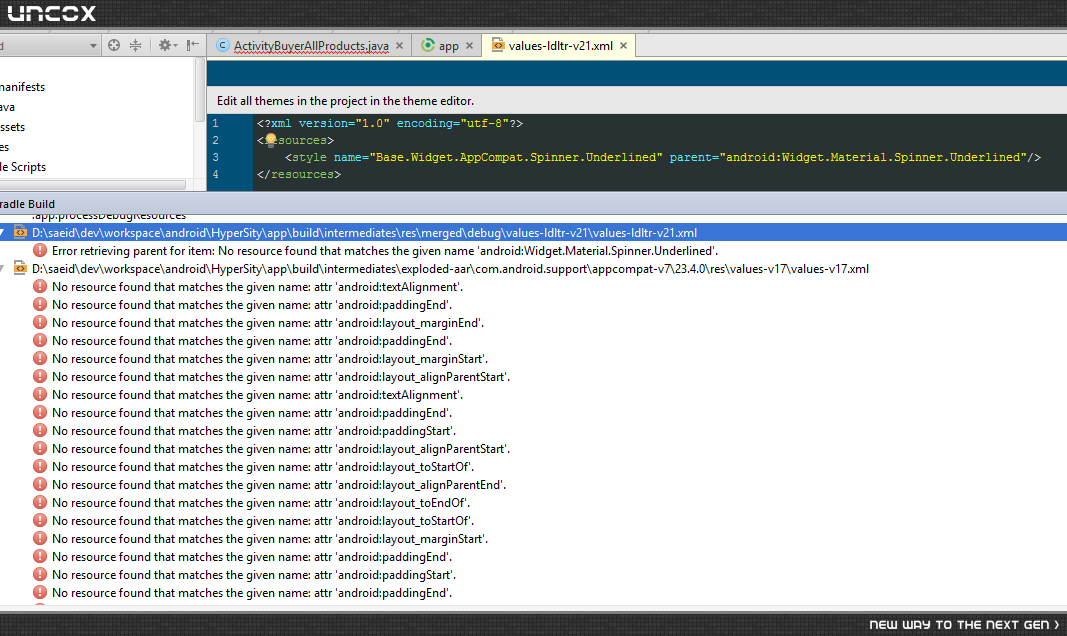1067x636 pixels.
Task: Click the project panel horizontal scrollbar
Action: tap(93, 185)
